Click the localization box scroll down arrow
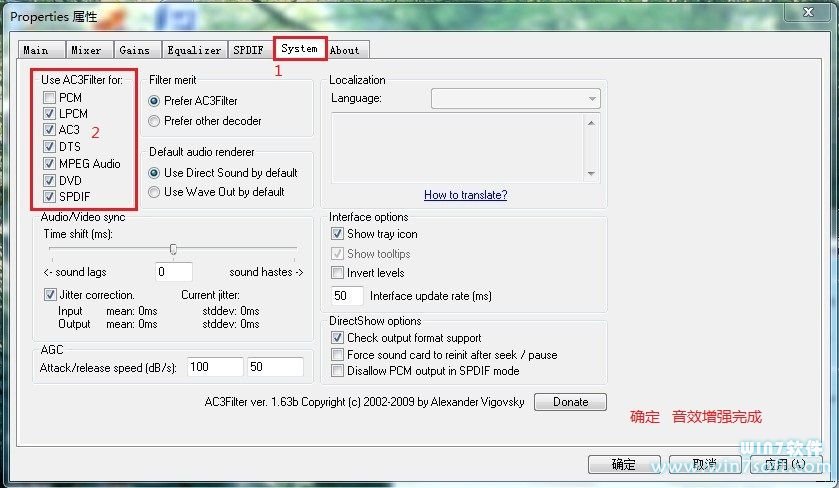The width and height of the screenshot is (839, 488). coord(591,173)
